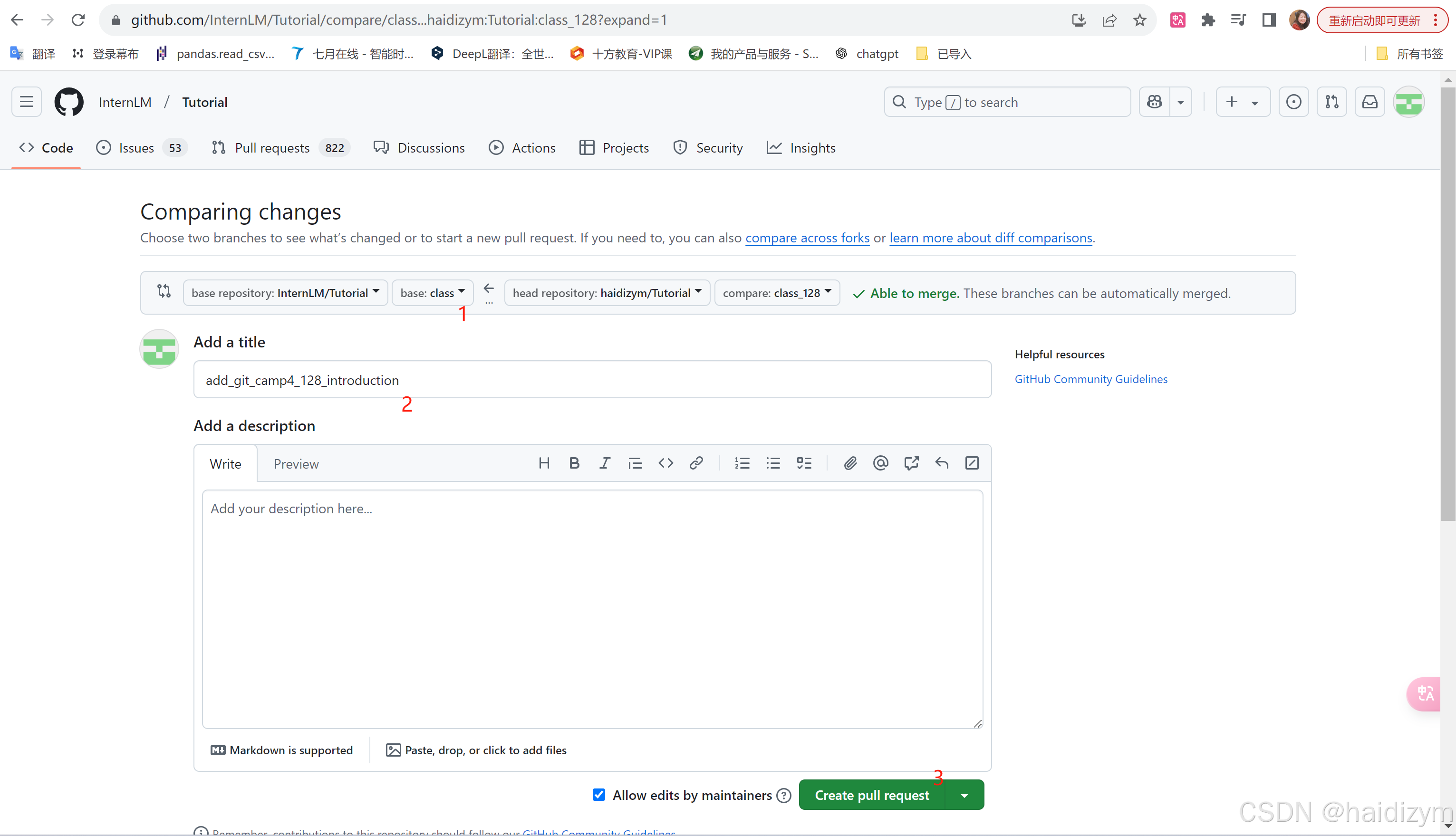Viewport: 1456px width, 836px height.
Task: Insert a code block with the code icon
Action: tap(665, 463)
